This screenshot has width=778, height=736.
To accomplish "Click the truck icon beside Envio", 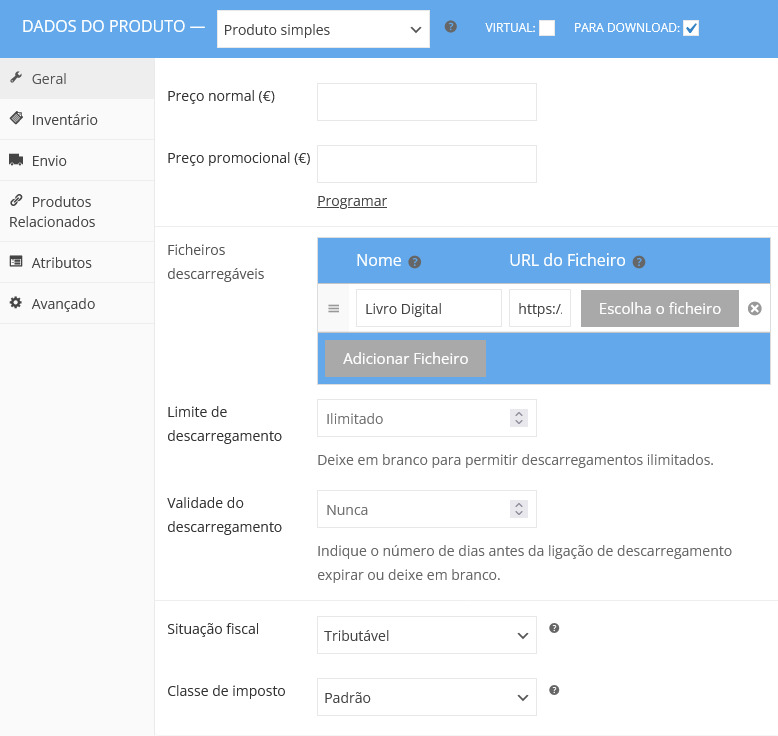I will point(16,160).
